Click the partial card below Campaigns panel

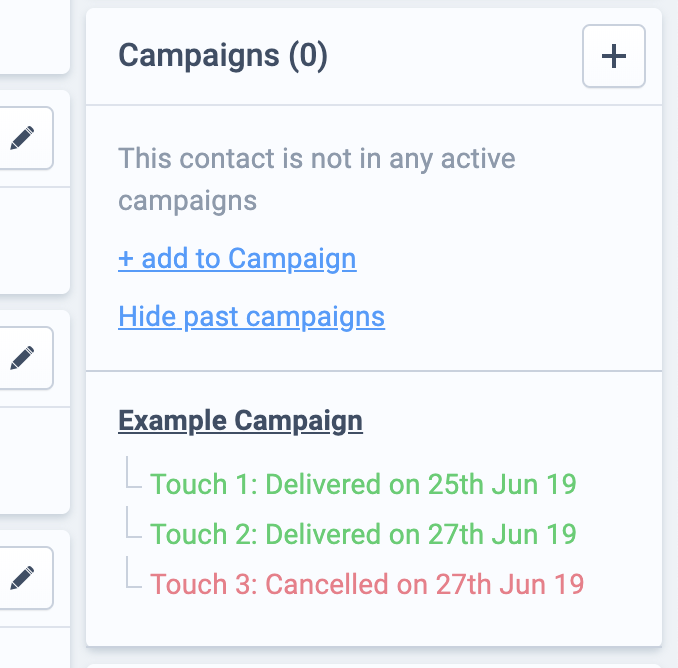tap(374, 666)
